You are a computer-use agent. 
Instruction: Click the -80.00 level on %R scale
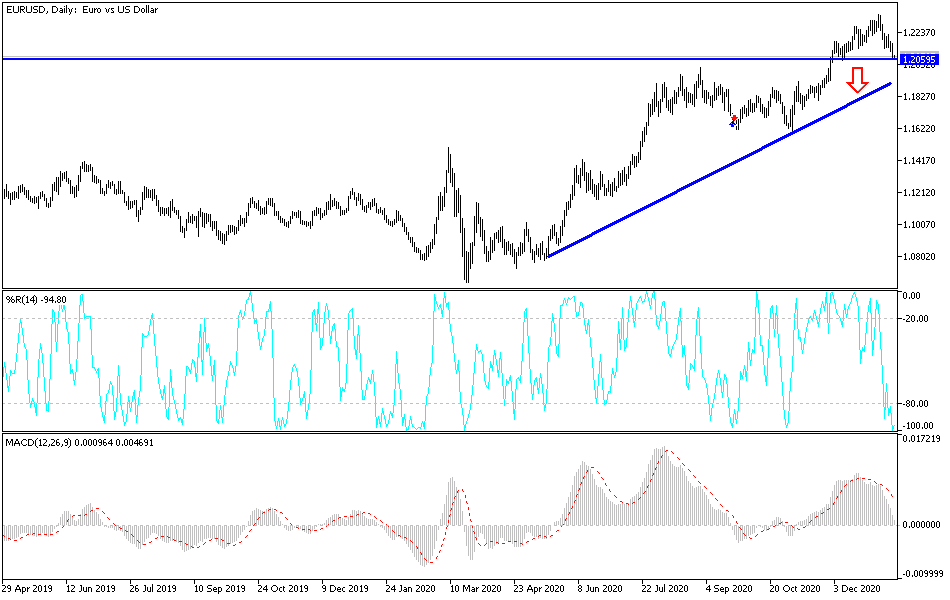point(915,404)
